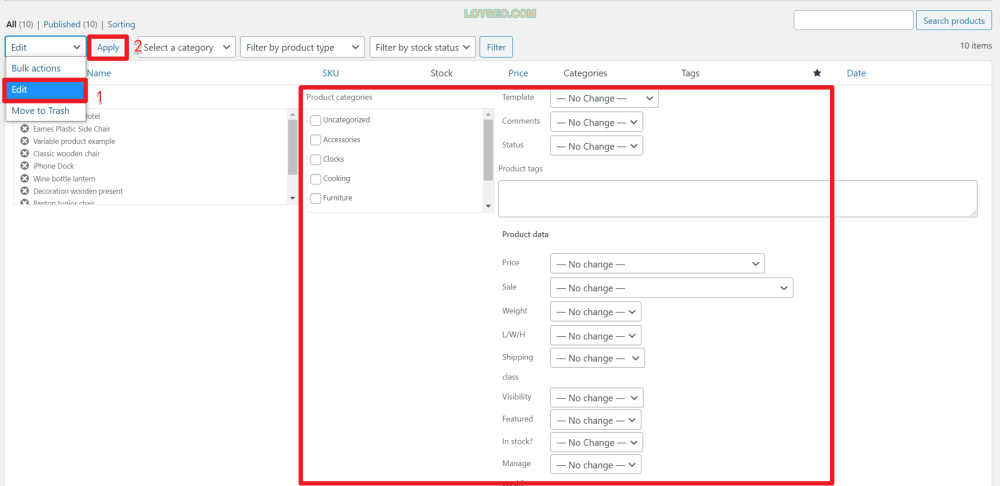Click the Featured star column header
1000x486 pixels.
817,73
